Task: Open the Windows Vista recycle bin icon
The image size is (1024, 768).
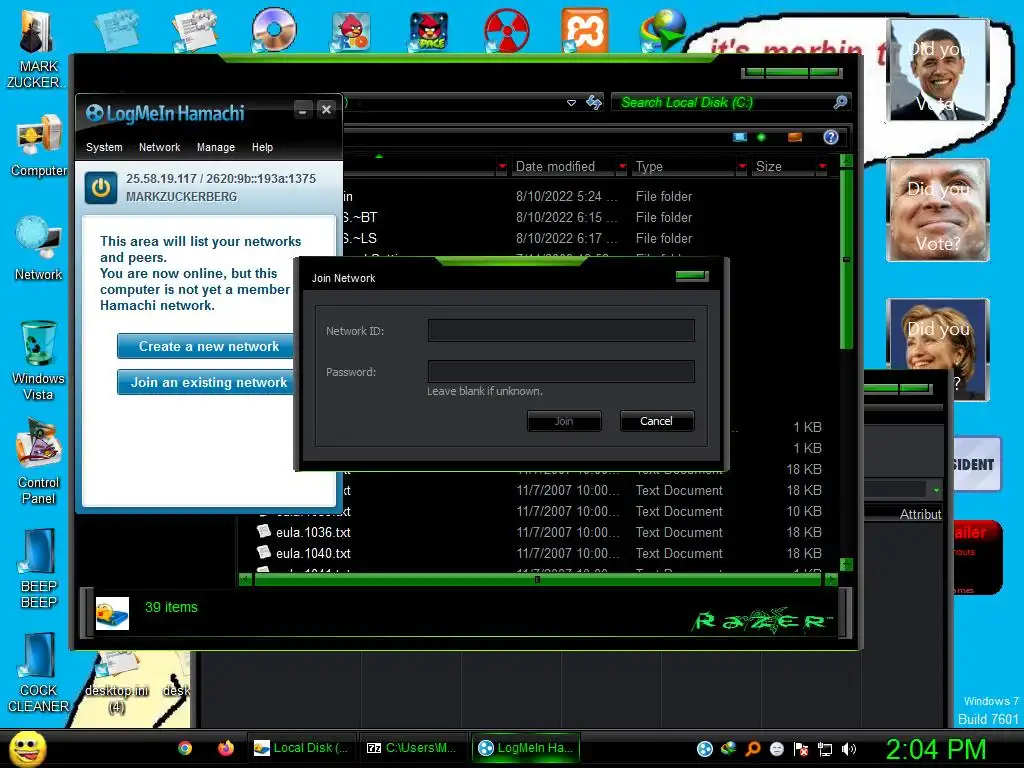Action: point(38,360)
